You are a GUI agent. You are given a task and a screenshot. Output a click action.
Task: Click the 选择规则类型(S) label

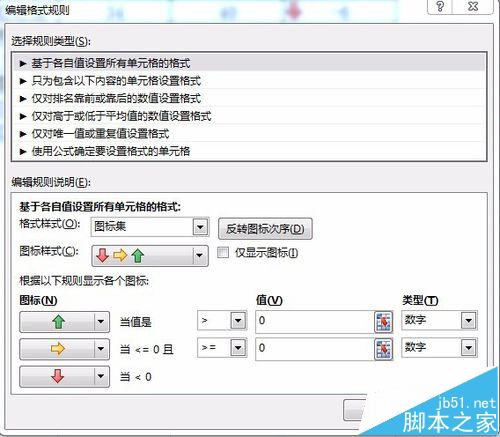(51, 41)
